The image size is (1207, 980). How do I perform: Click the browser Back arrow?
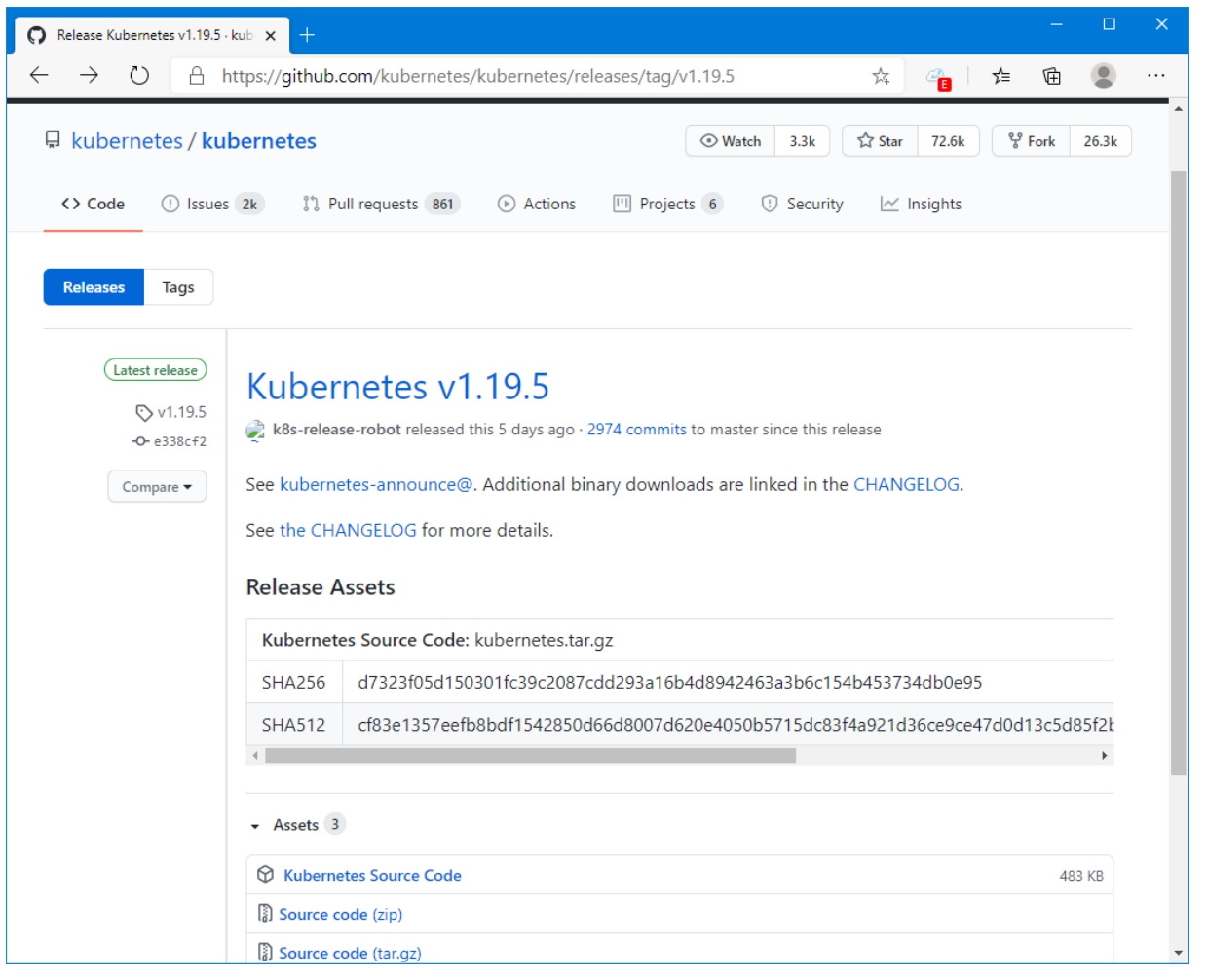click(39, 76)
